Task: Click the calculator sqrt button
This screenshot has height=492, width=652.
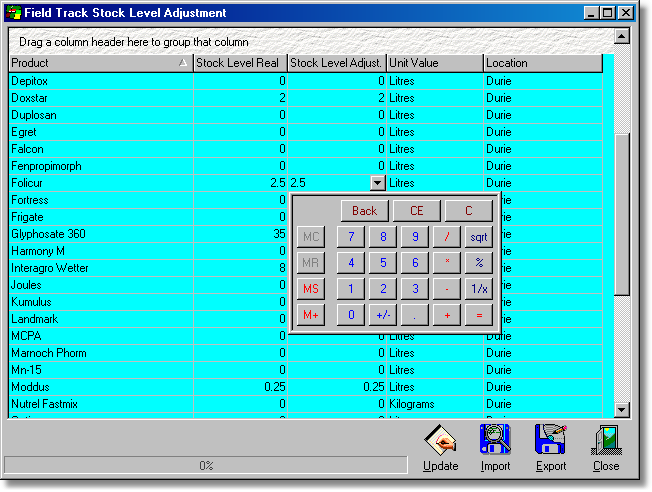Action: pyautogui.click(x=479, y=237)
